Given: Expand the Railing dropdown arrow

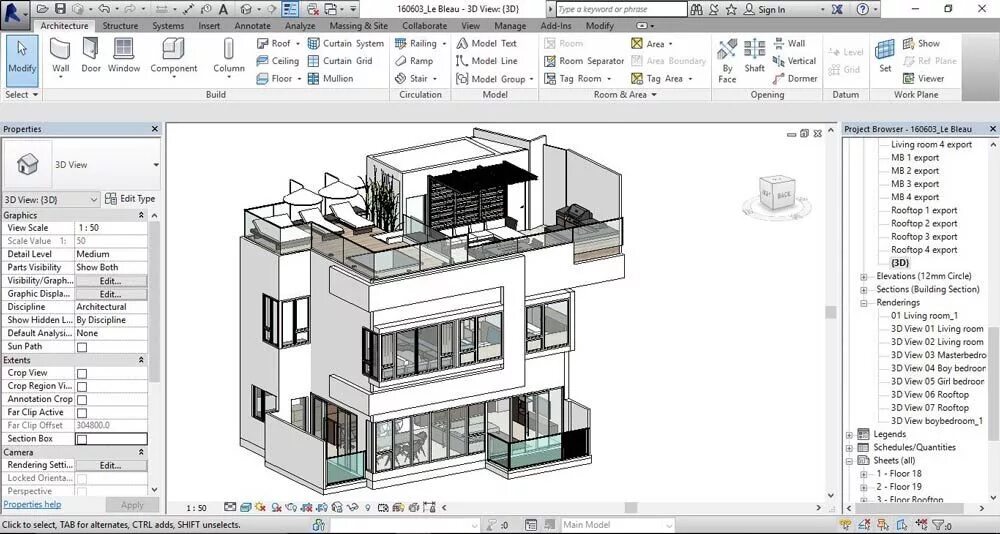Looking at the screenshot, I should [443, 43].
